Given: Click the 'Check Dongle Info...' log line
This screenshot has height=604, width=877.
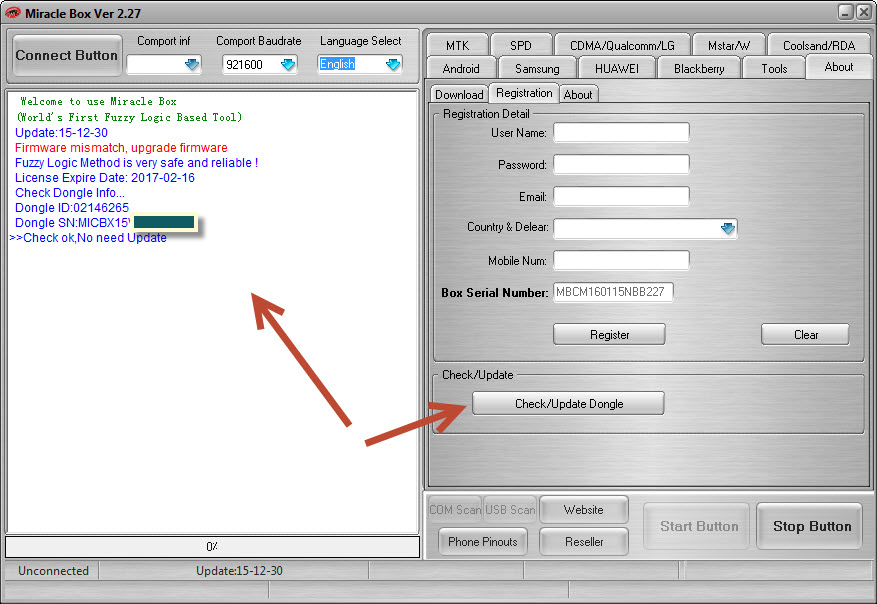Looking at the screenshot, I should click(x=70, y=193).
